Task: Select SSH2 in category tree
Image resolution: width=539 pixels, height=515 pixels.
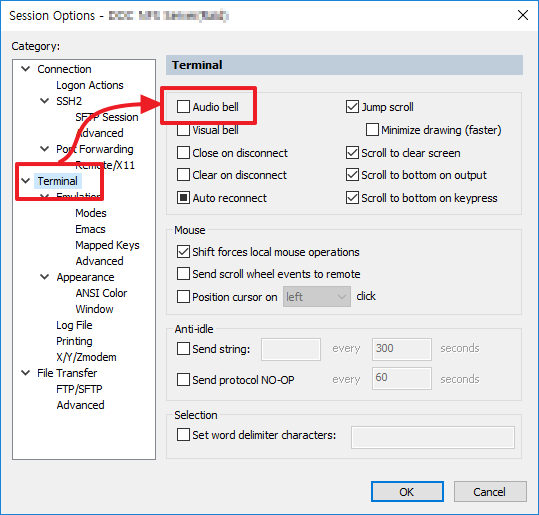Action: click(69, 101)
